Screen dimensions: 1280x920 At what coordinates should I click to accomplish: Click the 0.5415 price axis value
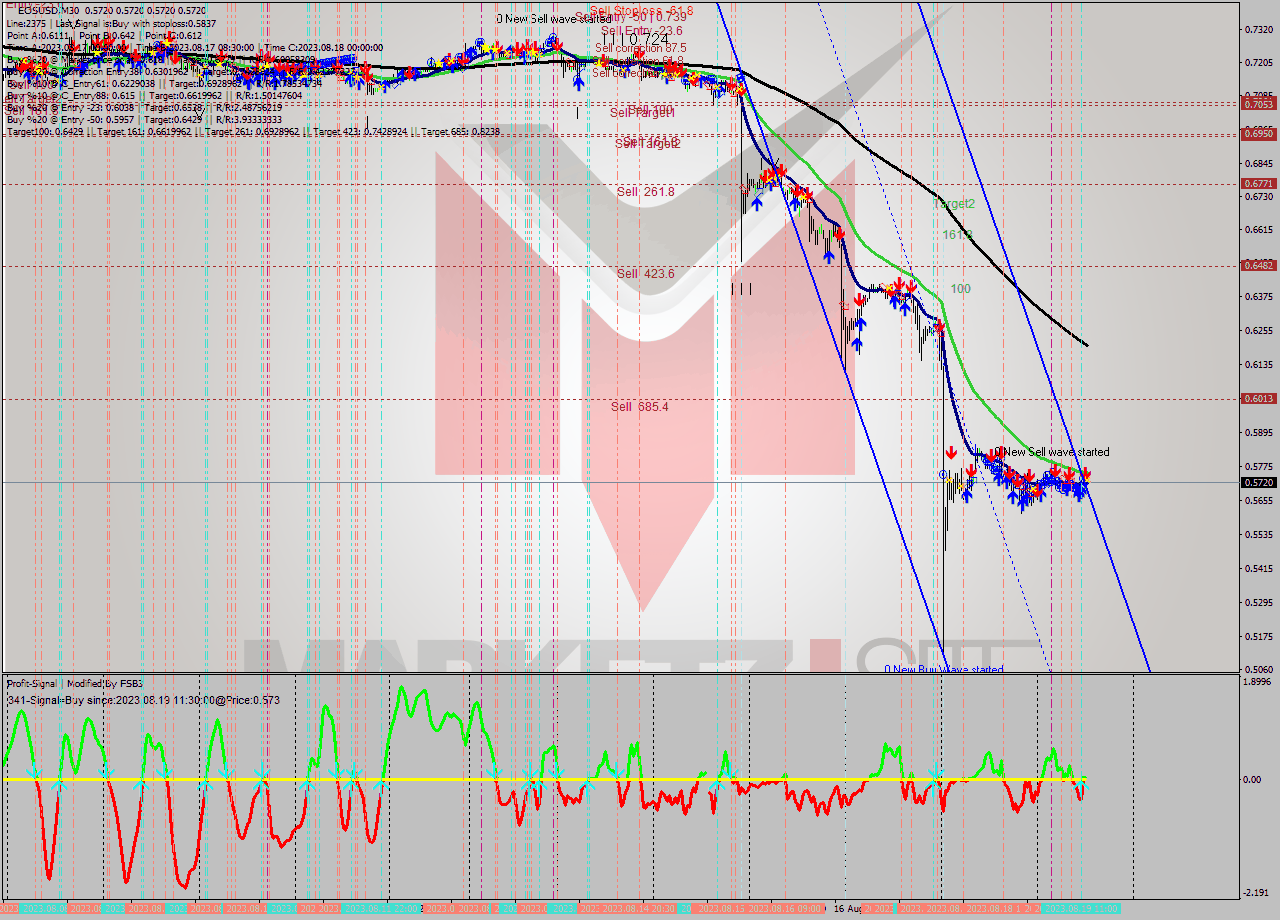[1258, 568]
